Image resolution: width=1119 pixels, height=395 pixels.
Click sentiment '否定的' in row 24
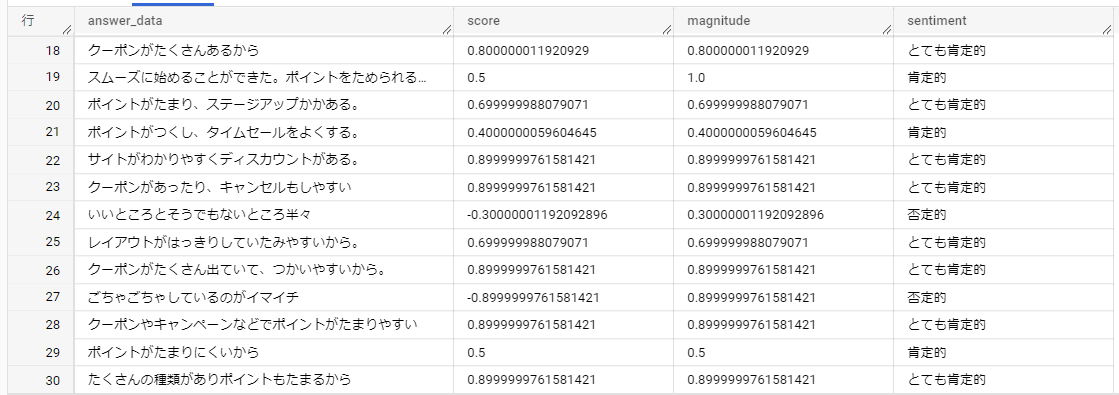point(926,214)
